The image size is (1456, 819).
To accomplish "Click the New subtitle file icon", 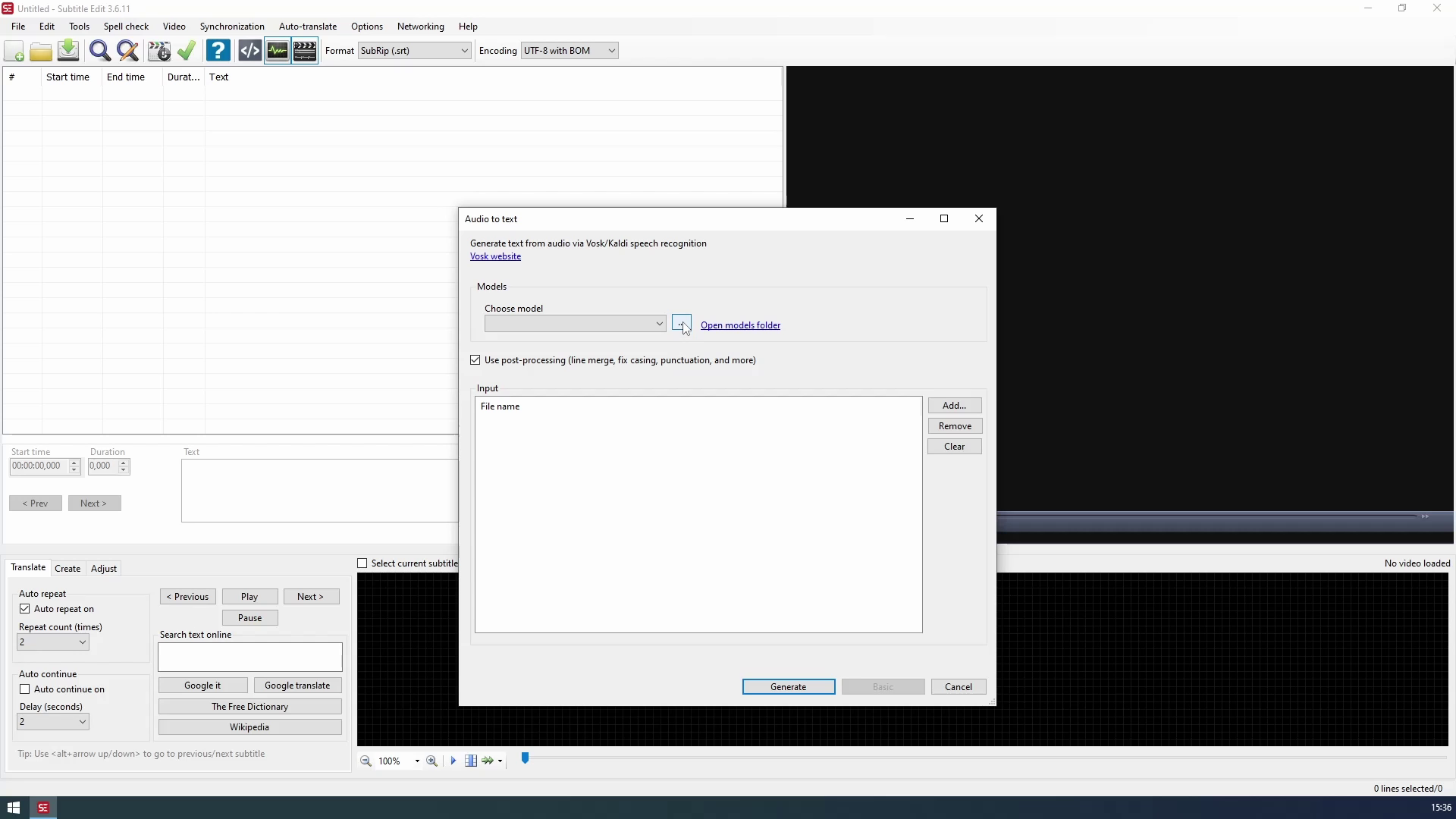I will [14, 51].
